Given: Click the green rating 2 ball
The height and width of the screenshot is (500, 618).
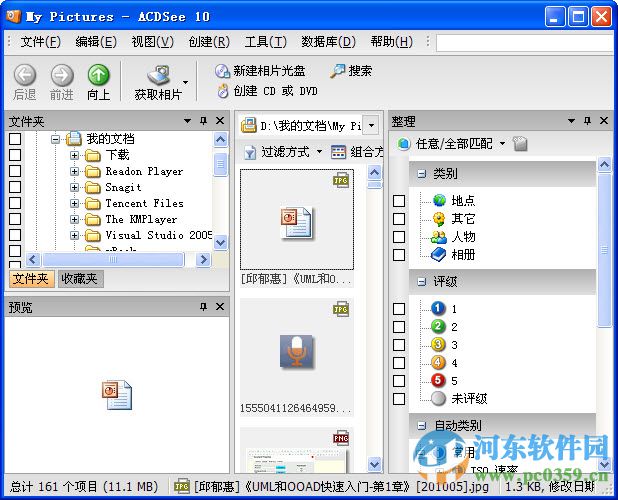Looking at the screenshot, I should click(438, 327).
